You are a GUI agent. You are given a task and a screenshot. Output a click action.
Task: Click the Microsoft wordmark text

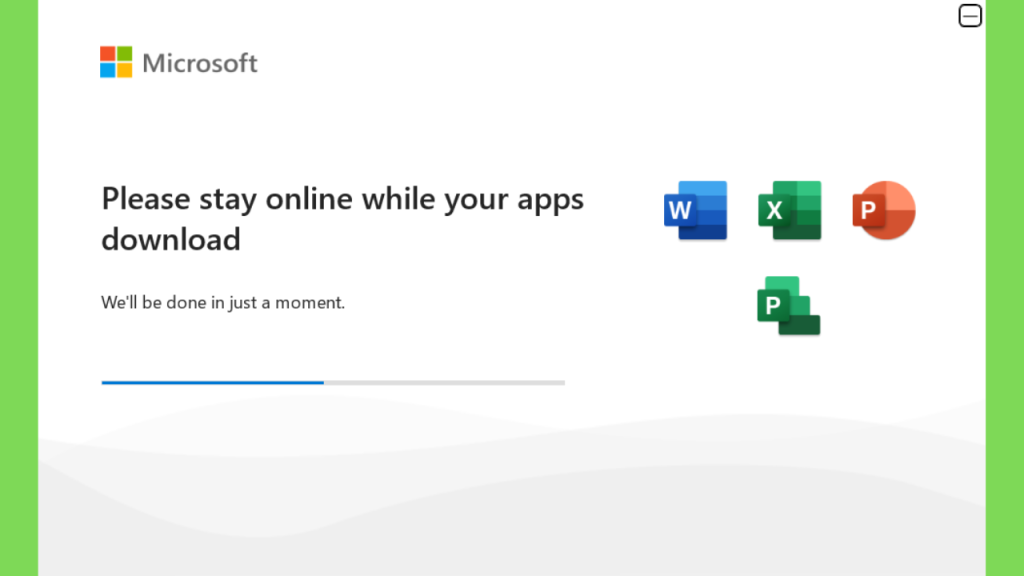click(200, 63)
